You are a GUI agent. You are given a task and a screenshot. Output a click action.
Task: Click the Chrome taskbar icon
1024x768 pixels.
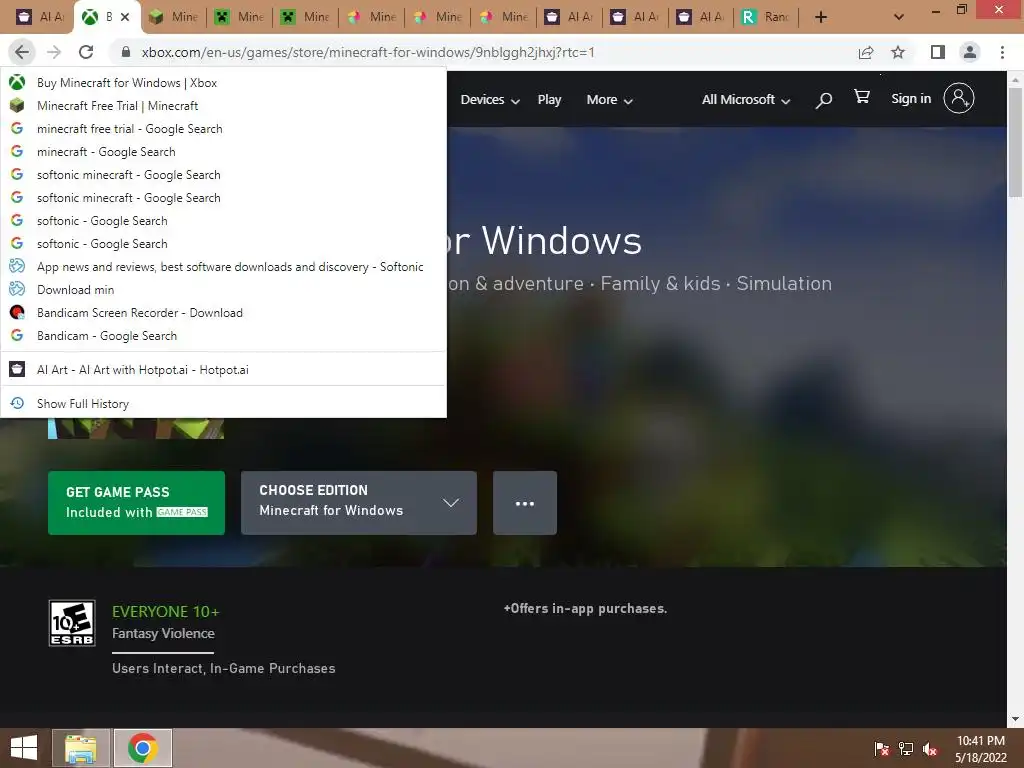(x=143, y=748)
